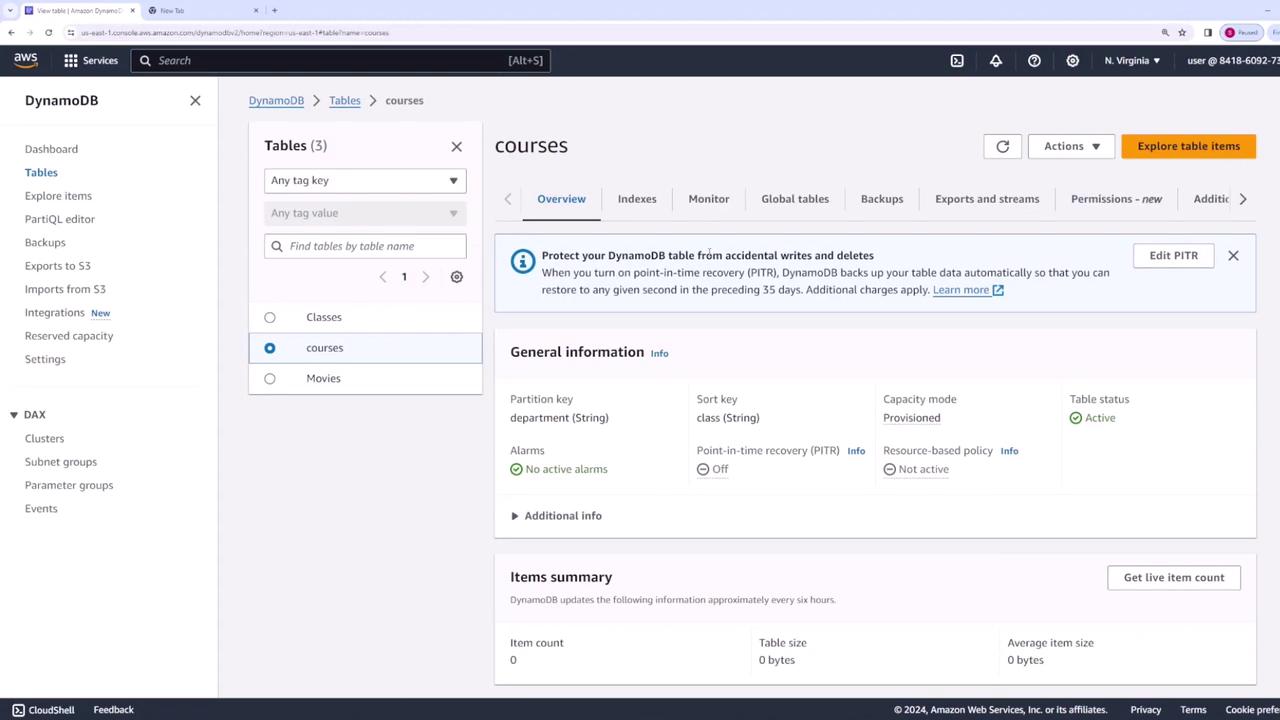Open Info link beside General information
The height and width of the screenshot is (720, 1280).
[659, 353]
